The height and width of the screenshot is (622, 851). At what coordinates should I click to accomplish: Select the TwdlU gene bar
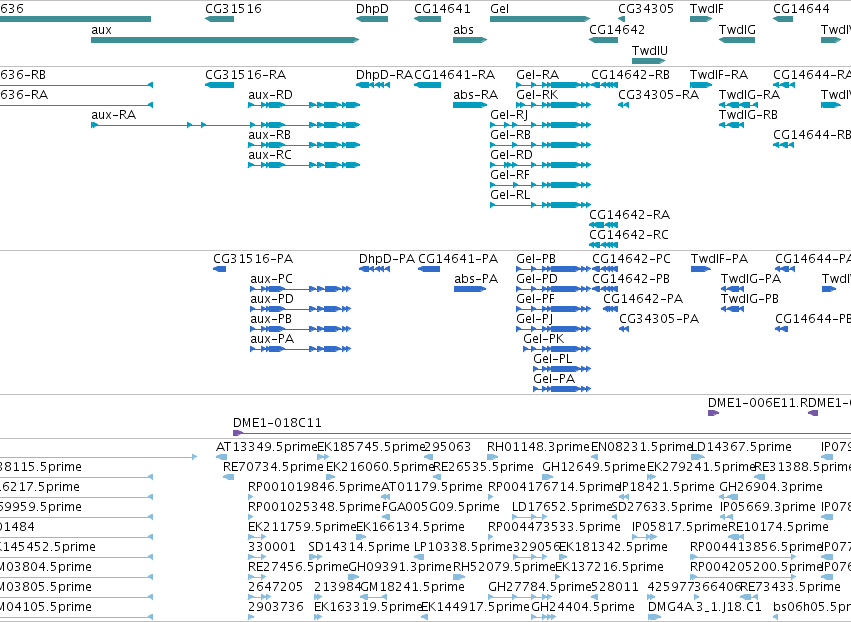(x=648, y=61)
